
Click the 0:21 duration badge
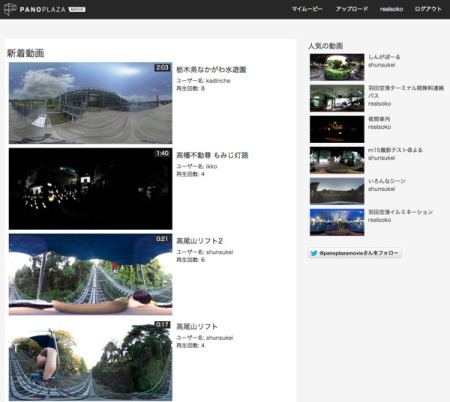(x=162, y=239)
